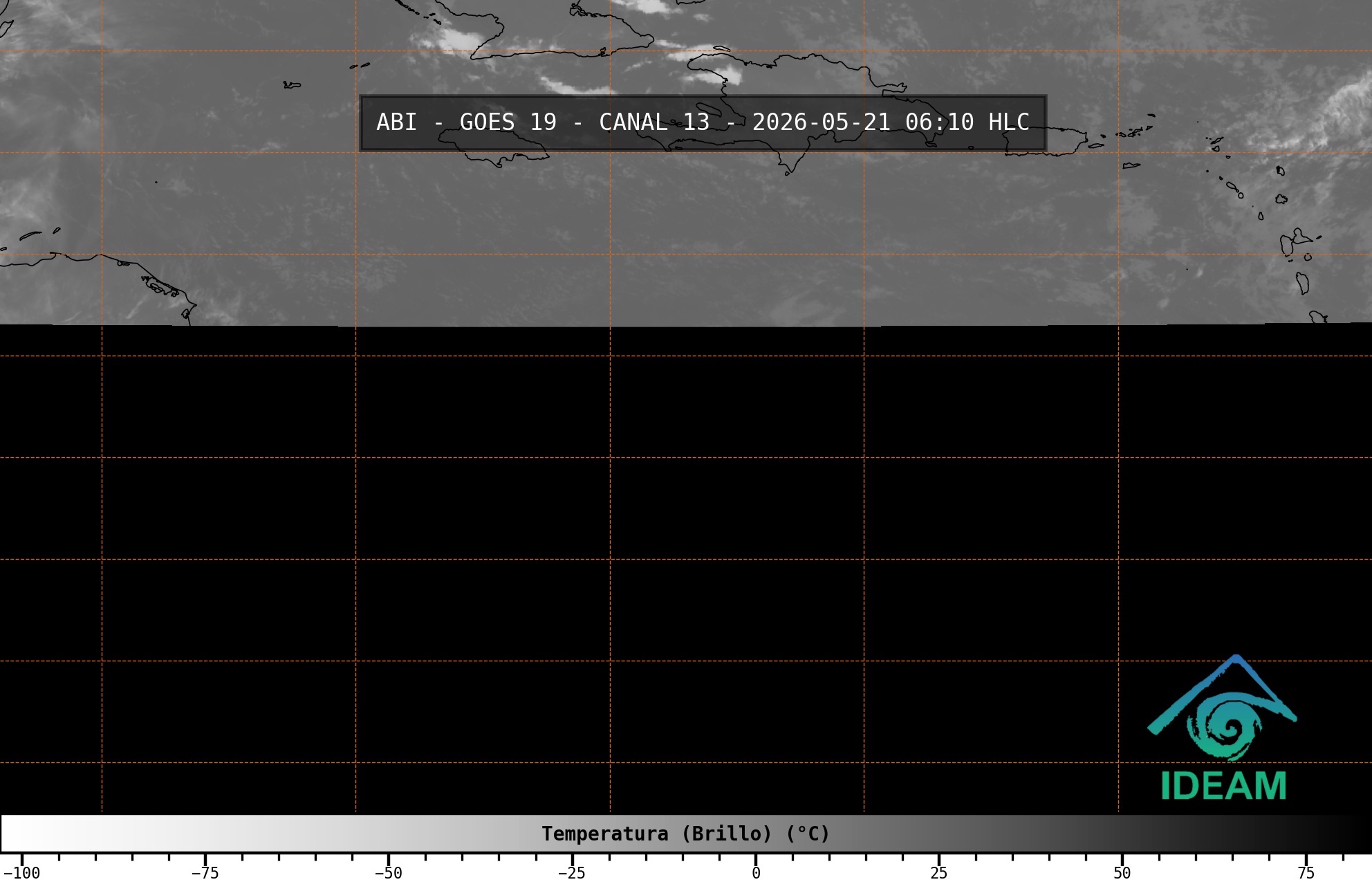Click the dark end of the colorbar
The width and height of the screenshot is (1372, 882).
pyautogui.click(x=1342, y=834)
